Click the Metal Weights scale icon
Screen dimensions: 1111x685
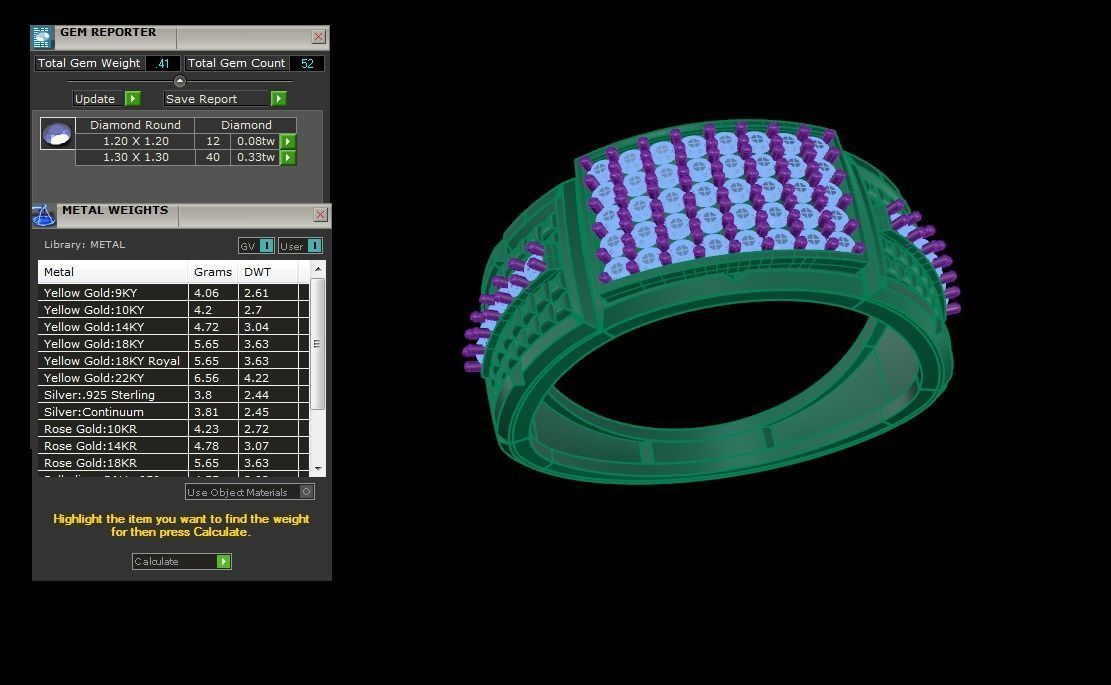pos(44,216)
